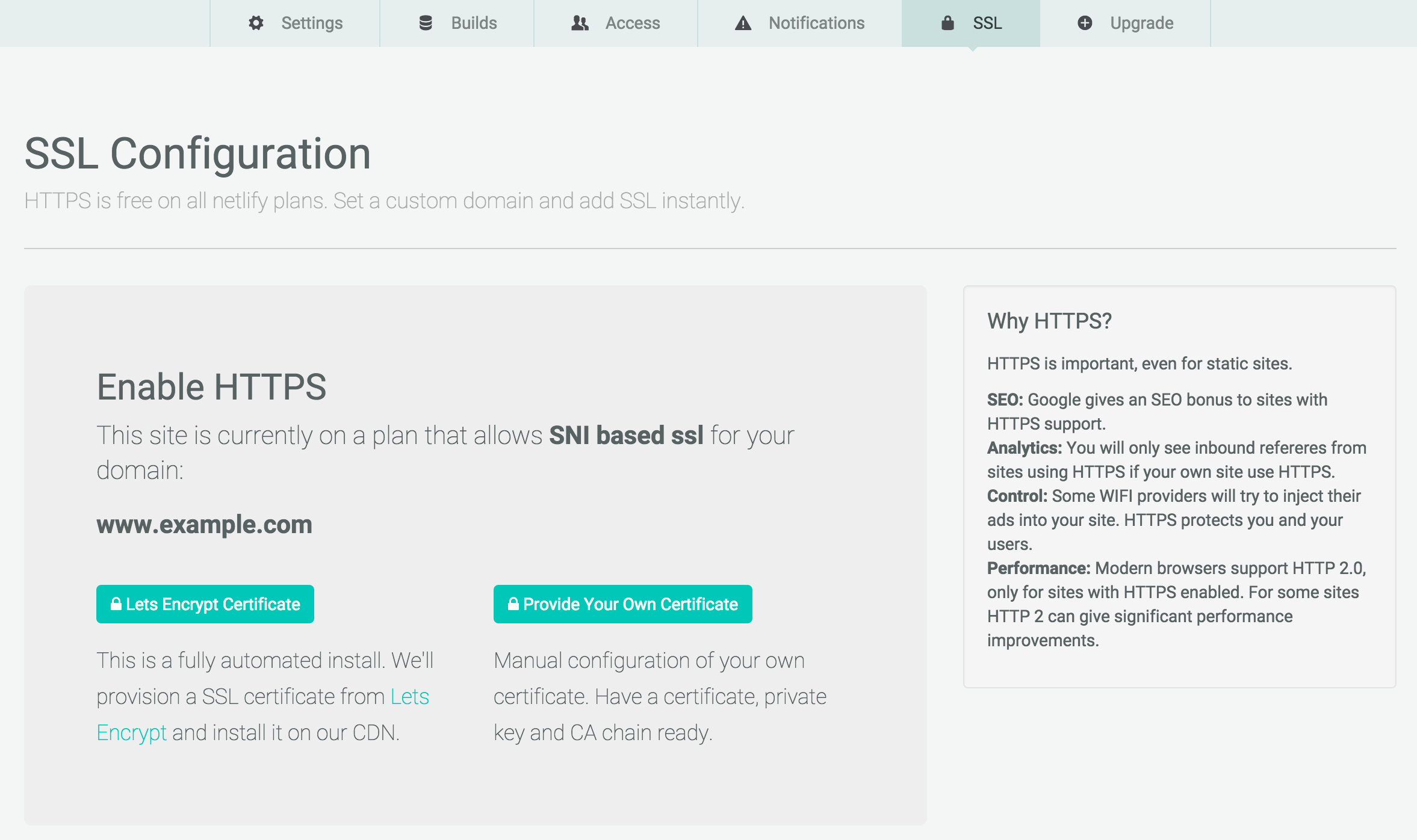Click the SSL Configuration page title
This screenshot has width=1417, height=840.
(197, 153)
